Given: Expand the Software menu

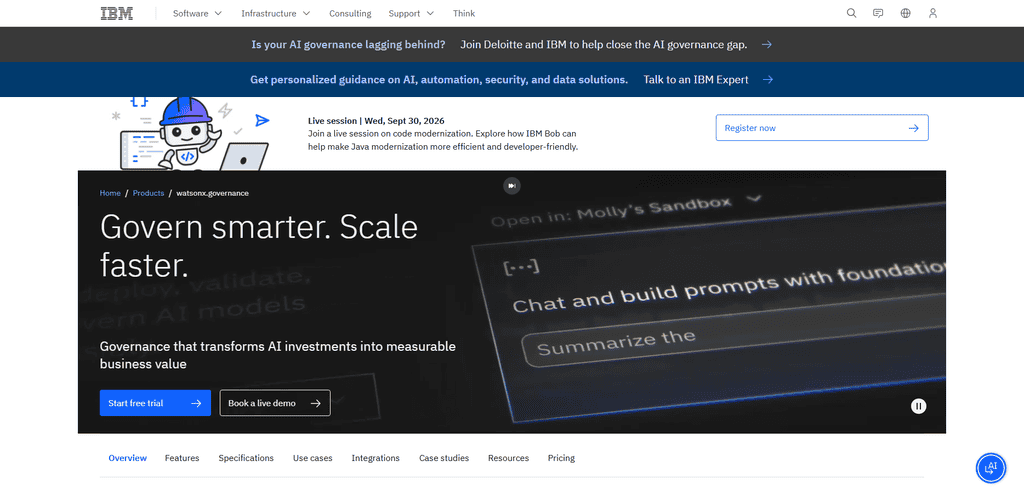Looking at the screenshot, I should click(x=197, y=13).
